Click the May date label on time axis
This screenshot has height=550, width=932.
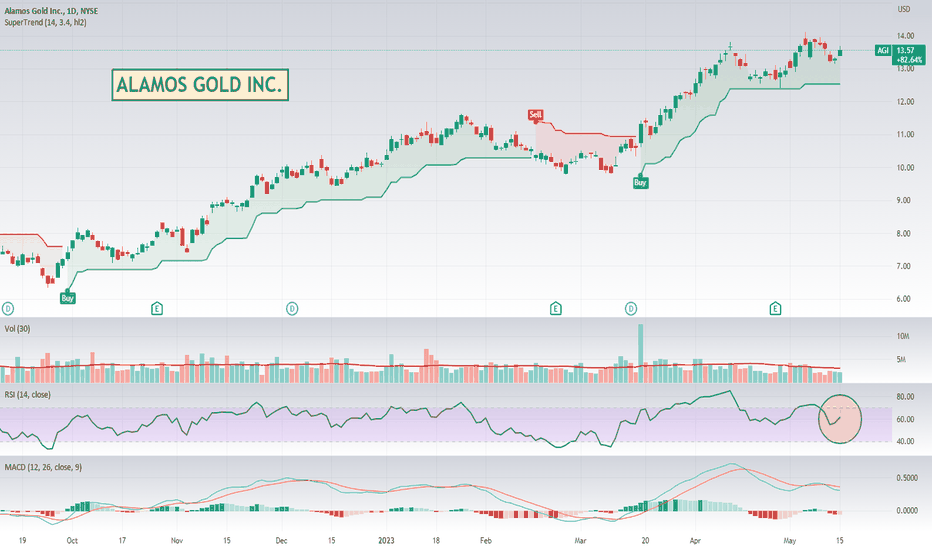(789, 540)
